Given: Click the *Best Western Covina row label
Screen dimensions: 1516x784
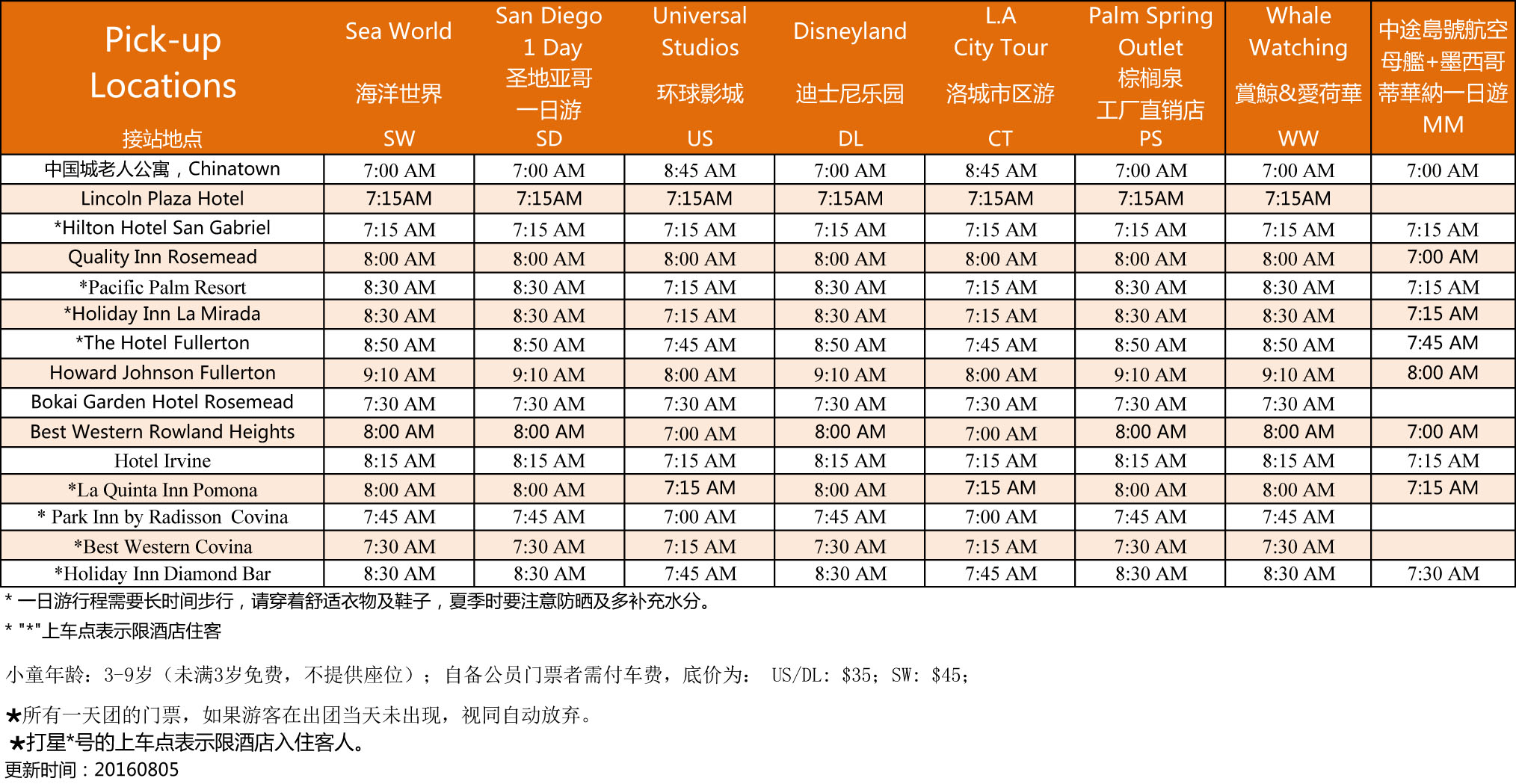Looking at the screenshot, I should [162, 547].
